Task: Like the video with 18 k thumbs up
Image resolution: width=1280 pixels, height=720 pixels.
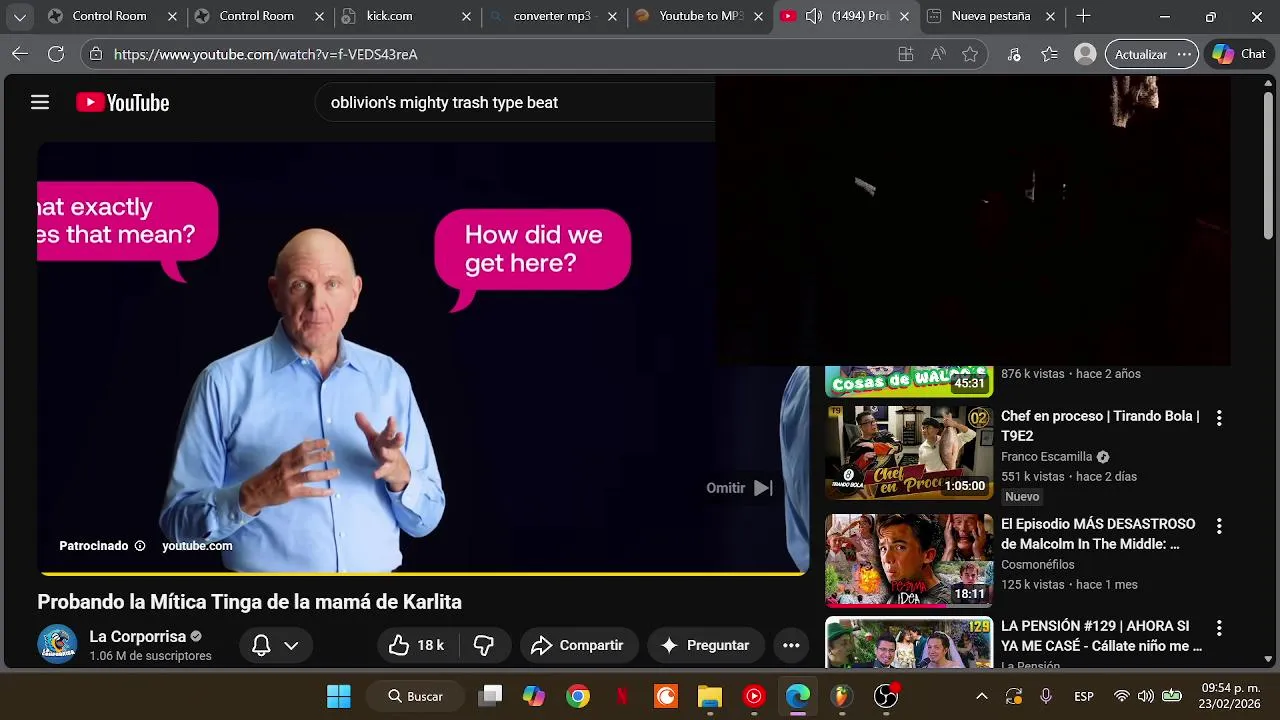Action: 416,645
